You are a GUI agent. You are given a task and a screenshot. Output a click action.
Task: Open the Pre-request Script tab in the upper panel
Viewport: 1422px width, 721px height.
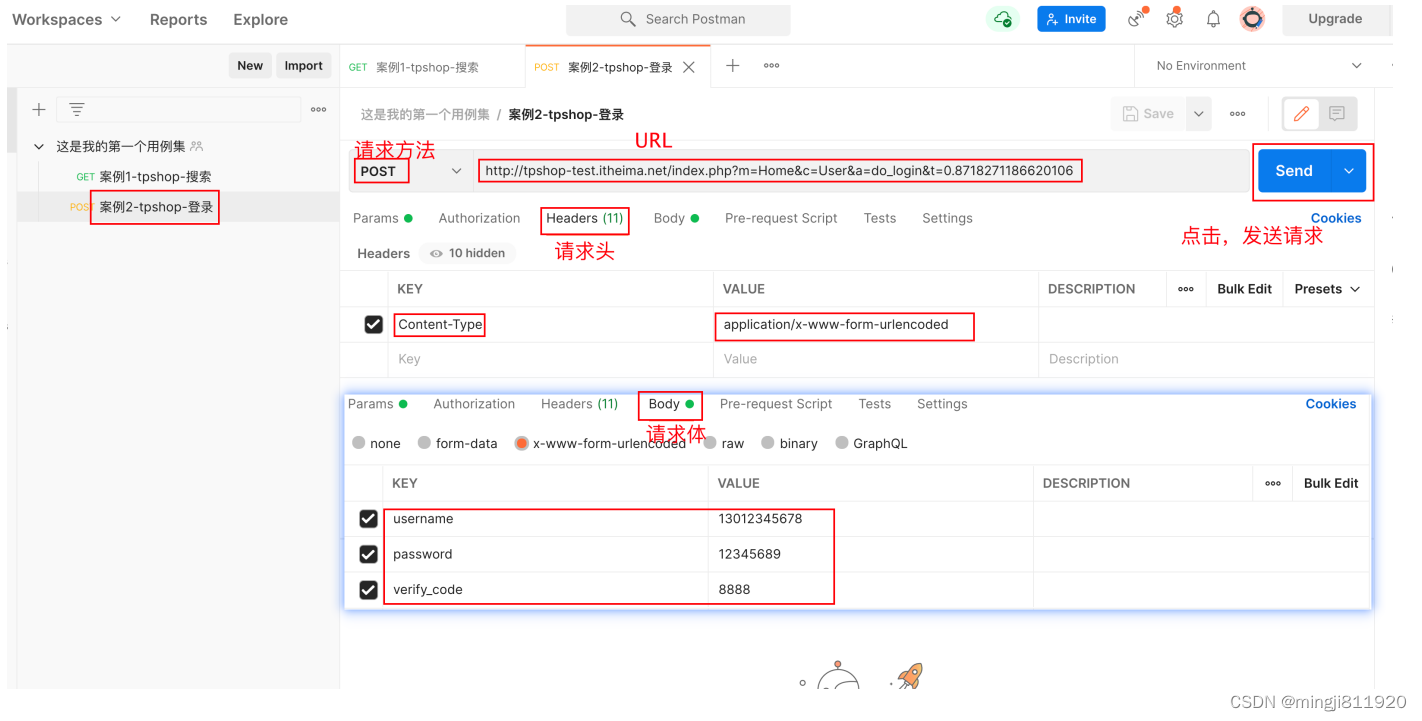click(781, 218)
